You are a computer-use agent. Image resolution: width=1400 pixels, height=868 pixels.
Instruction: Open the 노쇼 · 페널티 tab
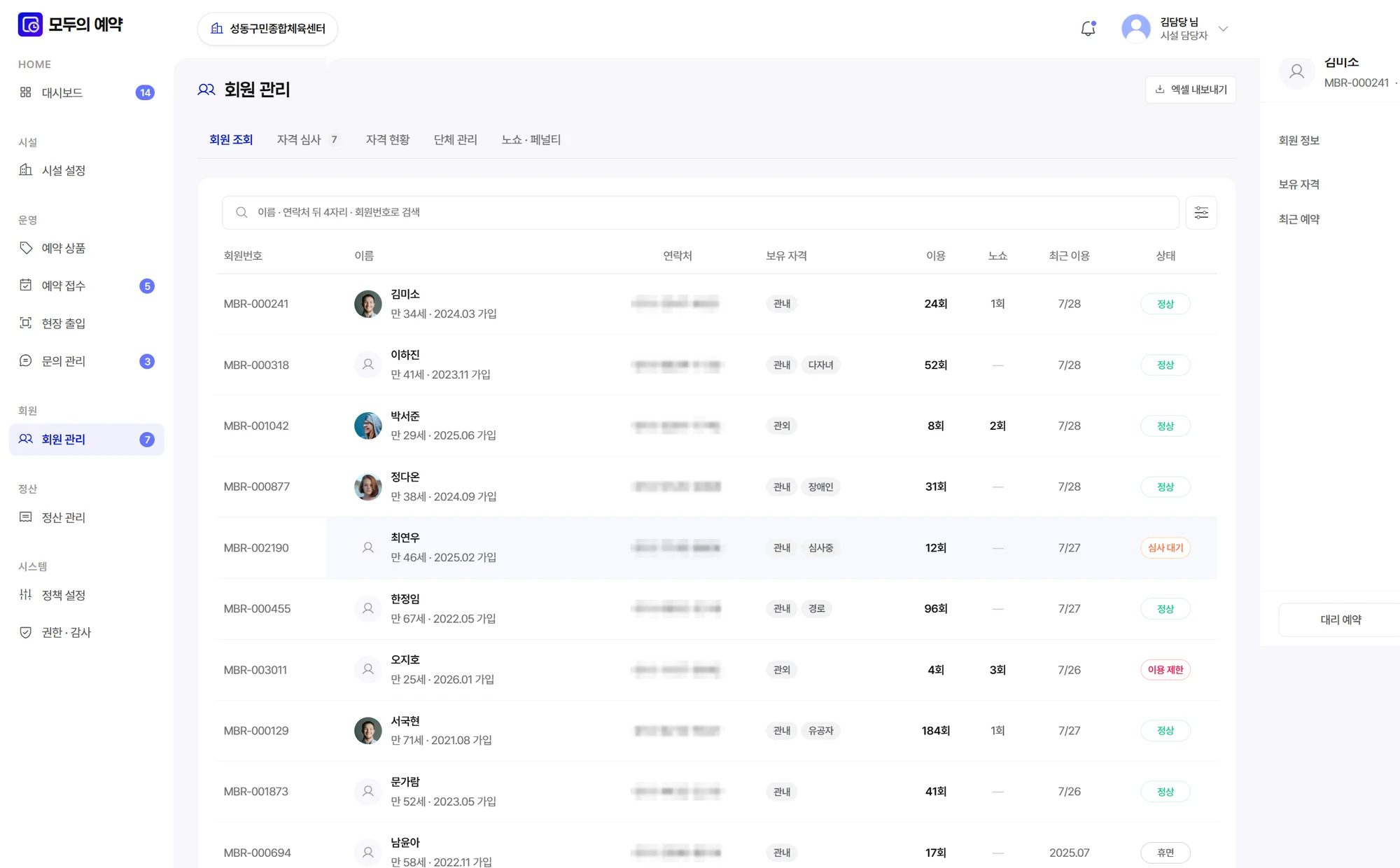[531, 140]
